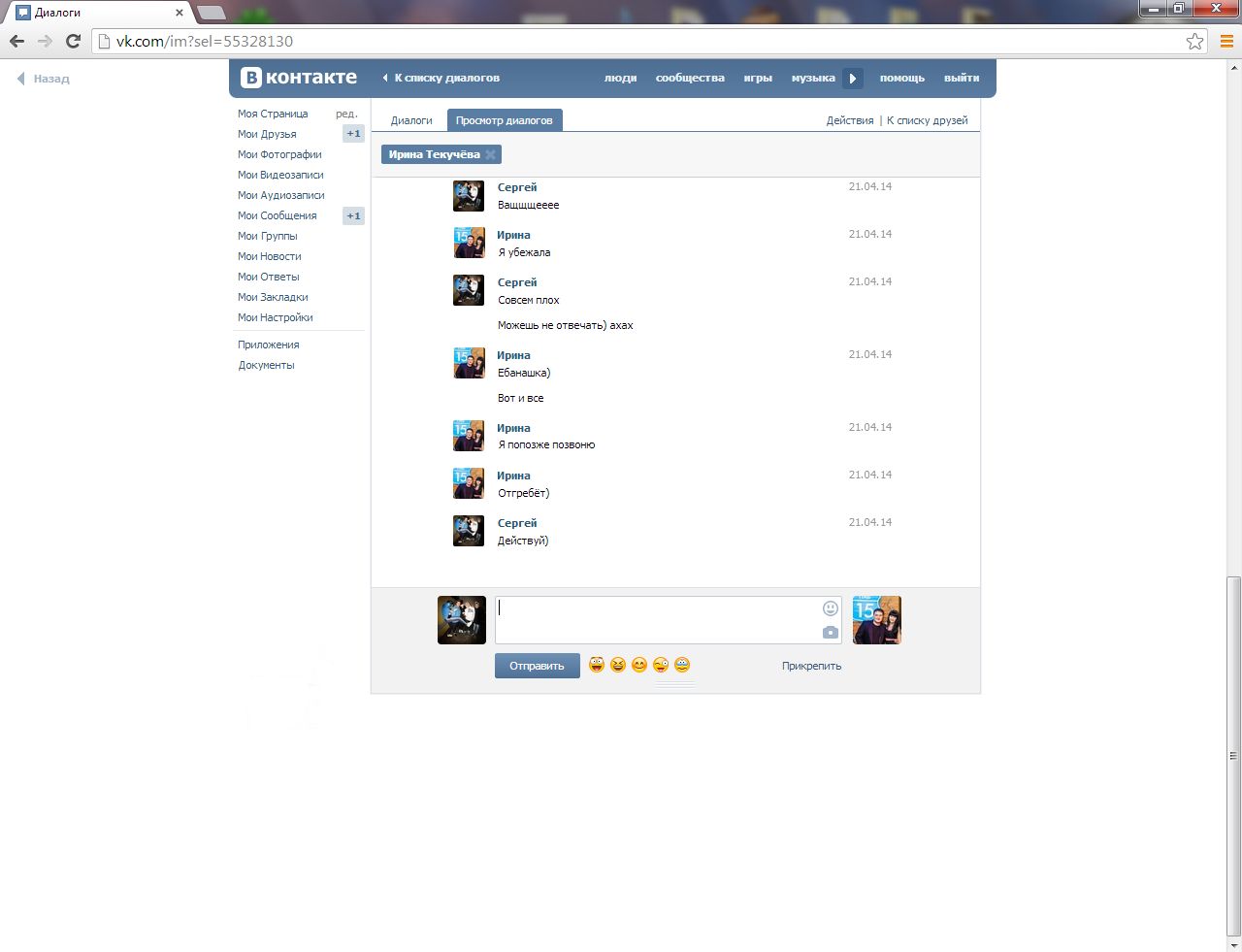Open the smiley emoji picker in the message box
This screenshot has height=952, width=1242.
831,608
